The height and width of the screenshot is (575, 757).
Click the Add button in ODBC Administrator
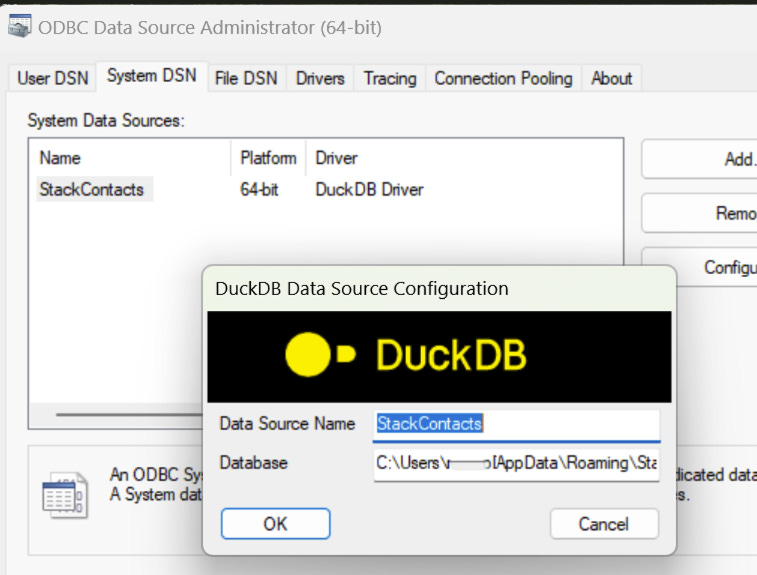[700, 159]
